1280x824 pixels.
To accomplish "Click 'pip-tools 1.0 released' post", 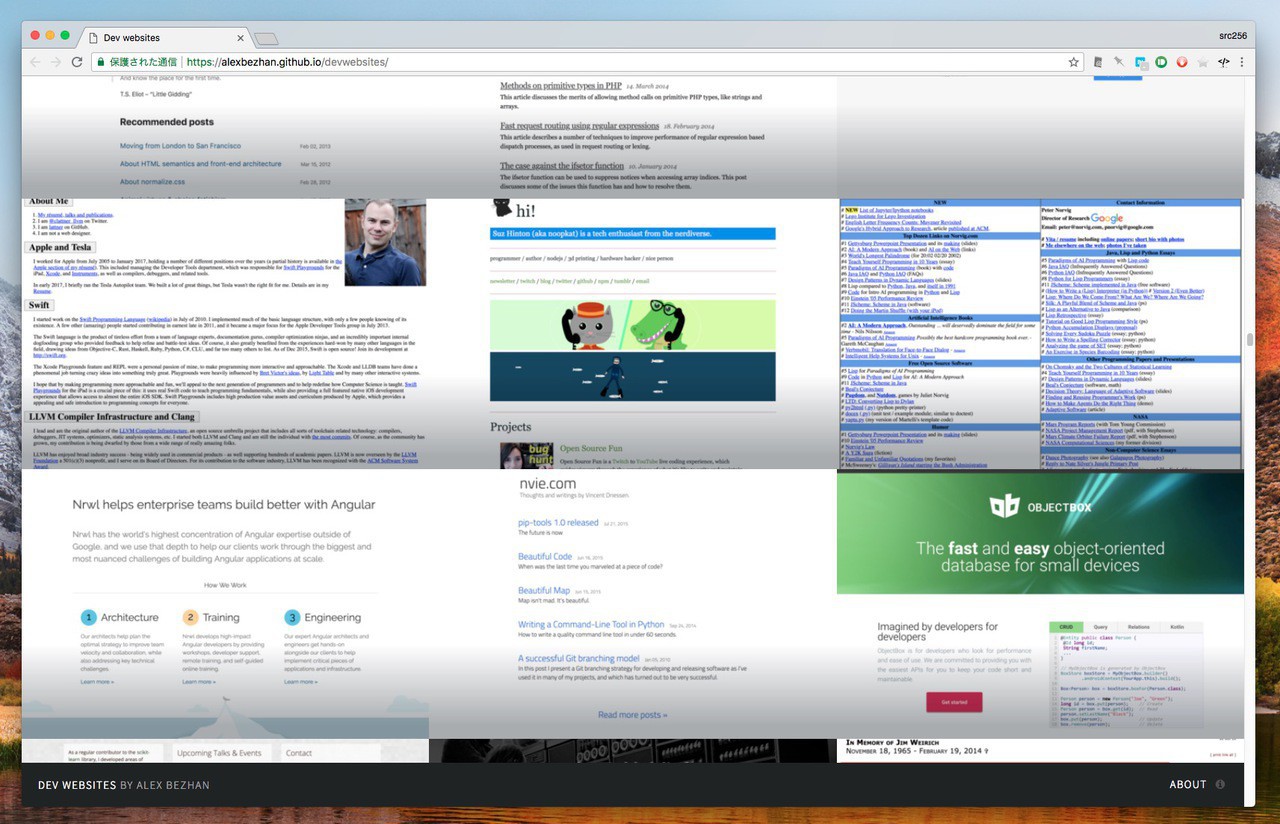I will tap(558, 523).
